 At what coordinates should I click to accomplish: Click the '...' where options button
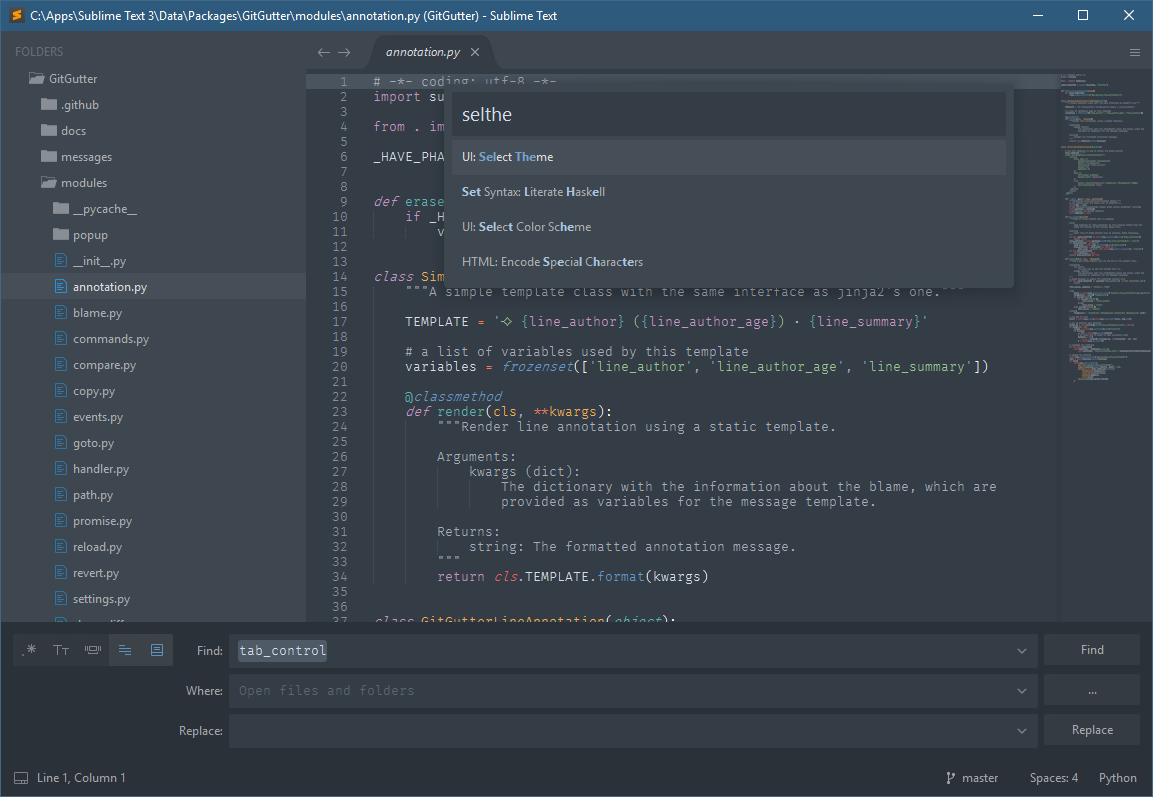1092,690
